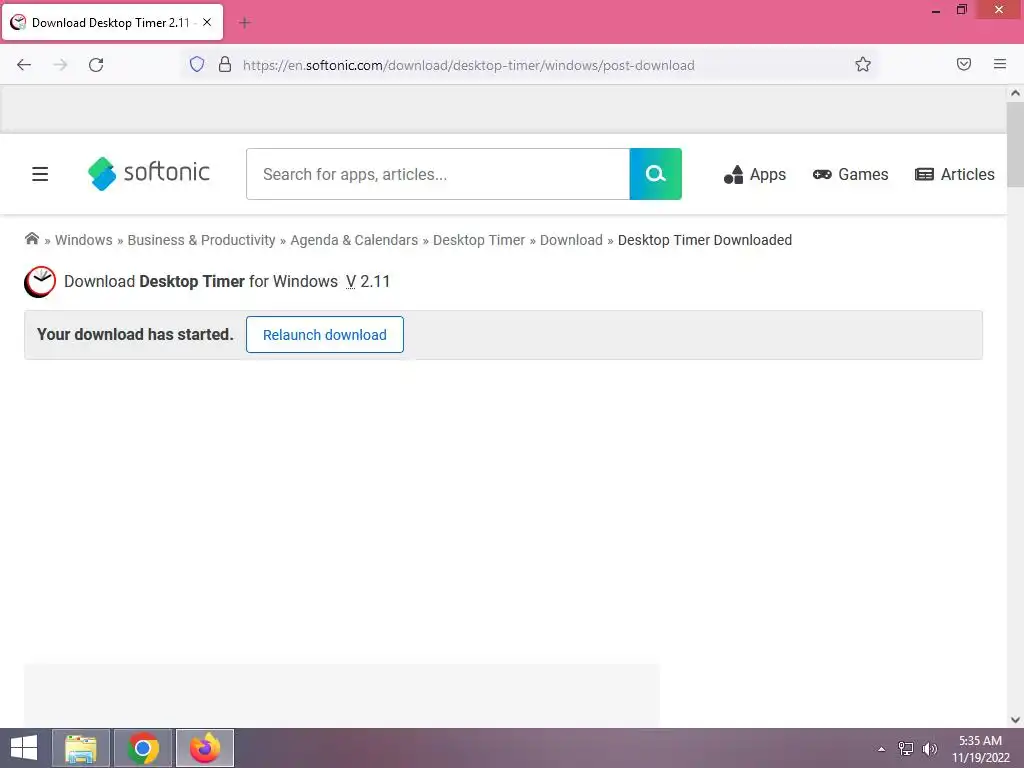Open the Games section
This screenshot has width=1024, height=768.
click(x=850, y=174)
